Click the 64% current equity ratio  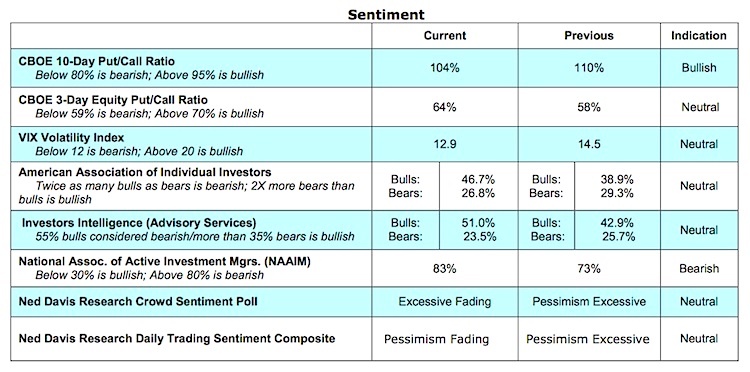pyautogui.click(x=444, y=107)
